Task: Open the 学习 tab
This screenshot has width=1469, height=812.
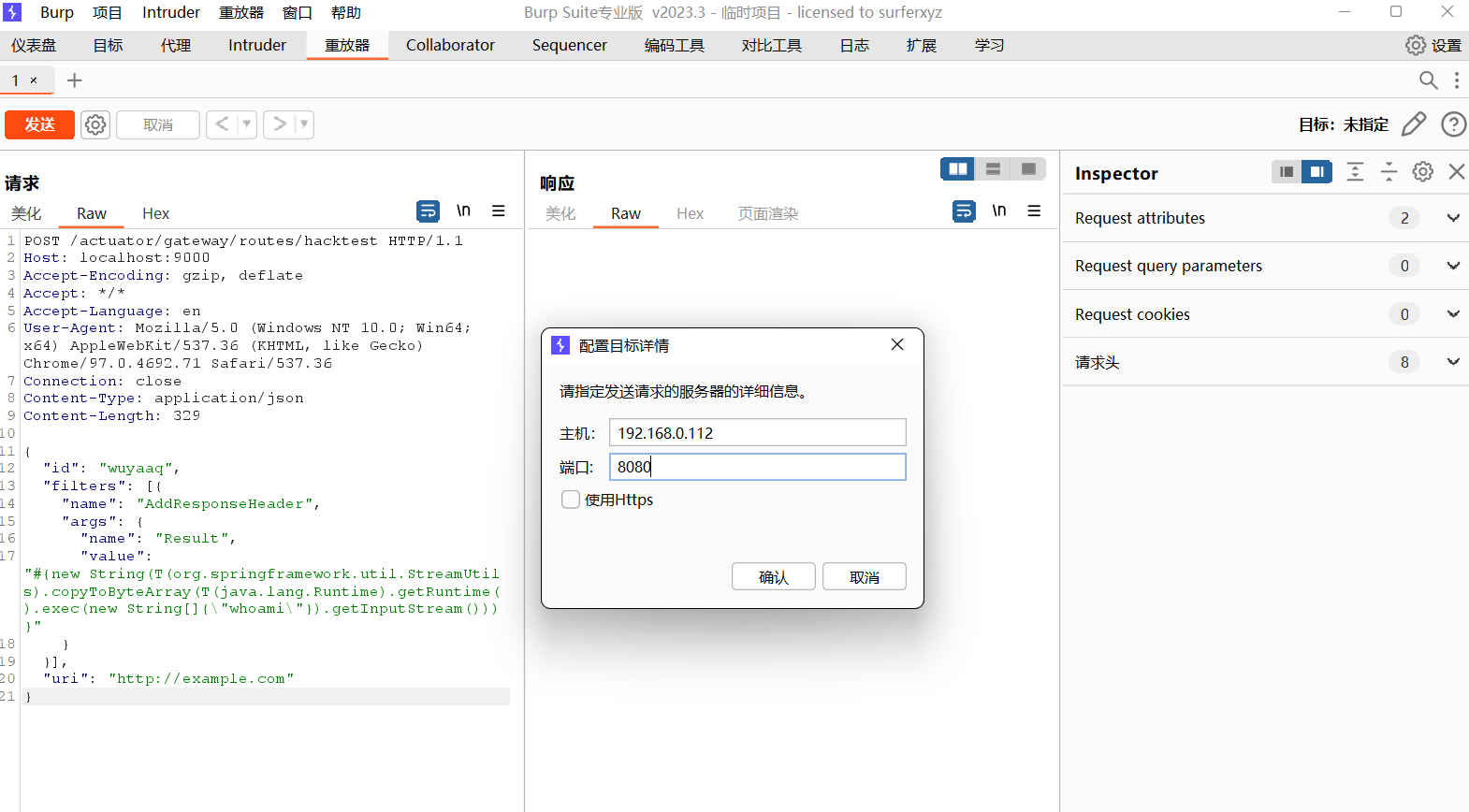Action: (x=989, y=45)
